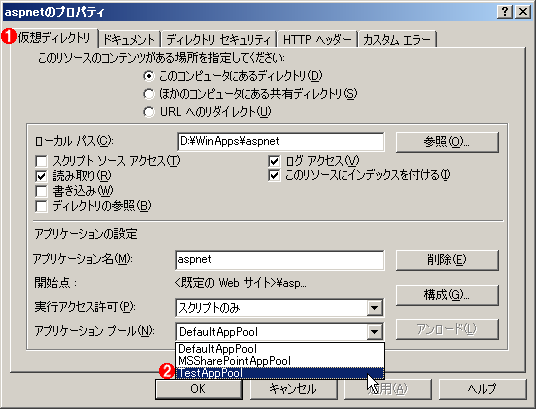Expand the 実行アクセス許可 dropdown arrow
Viewport: 536px width, 409px height.
[374, 308]
